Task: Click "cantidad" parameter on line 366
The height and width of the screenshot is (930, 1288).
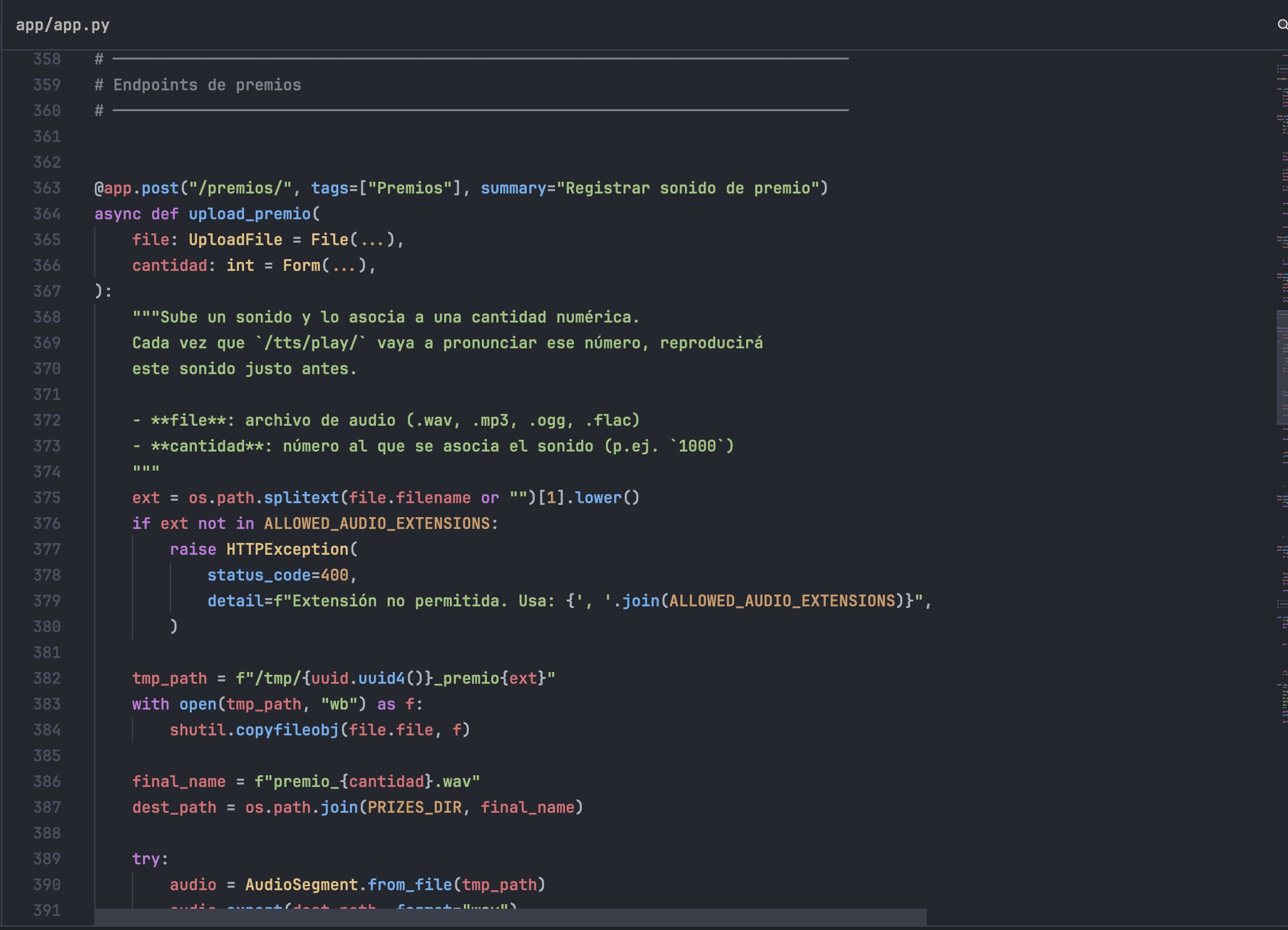Action: click(x=169, y=265)
